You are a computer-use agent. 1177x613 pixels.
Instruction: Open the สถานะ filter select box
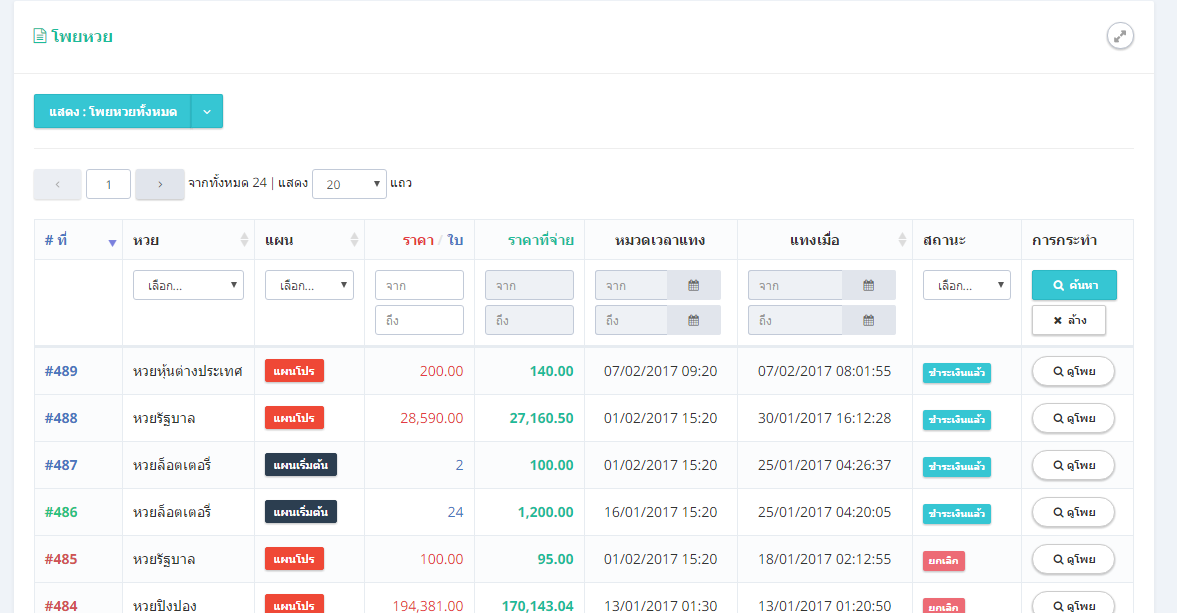tap(966, 285)
